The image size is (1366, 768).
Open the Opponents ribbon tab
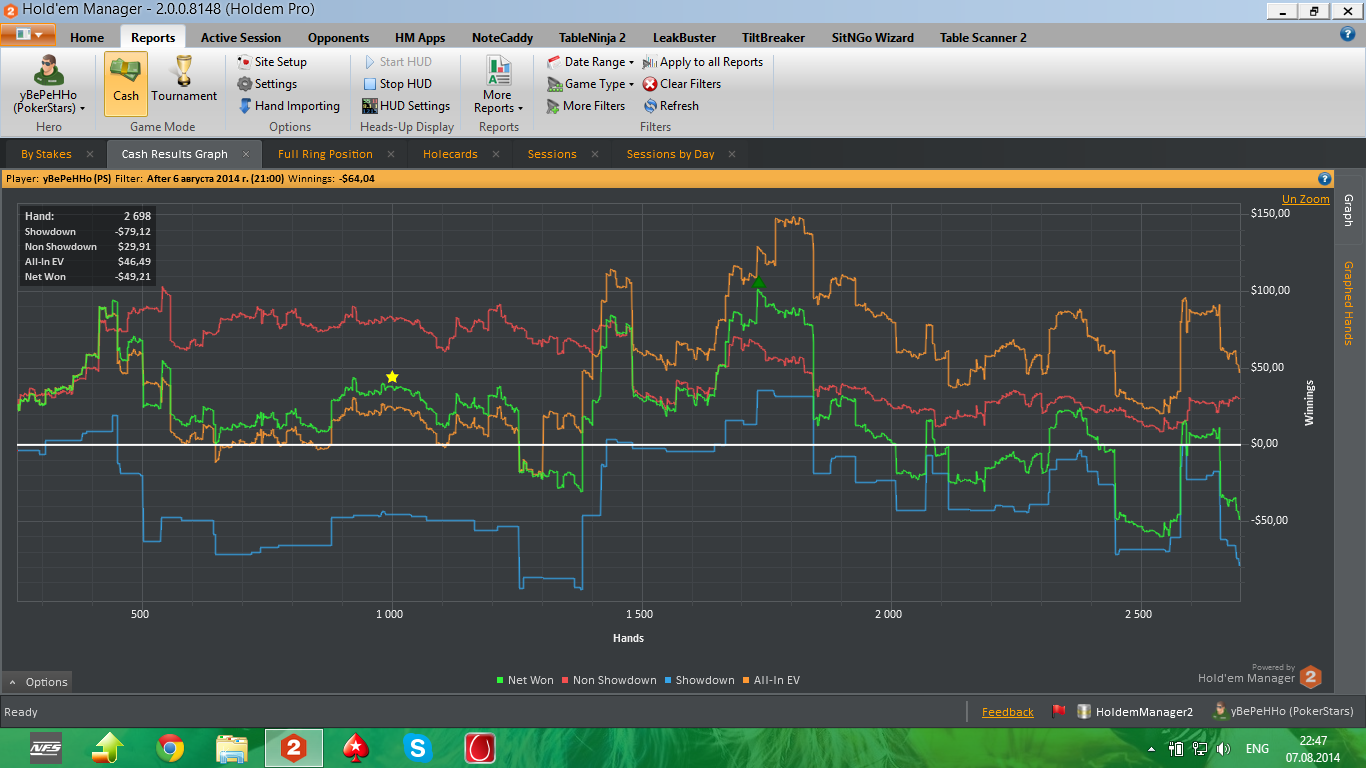(x=338, y=37)
